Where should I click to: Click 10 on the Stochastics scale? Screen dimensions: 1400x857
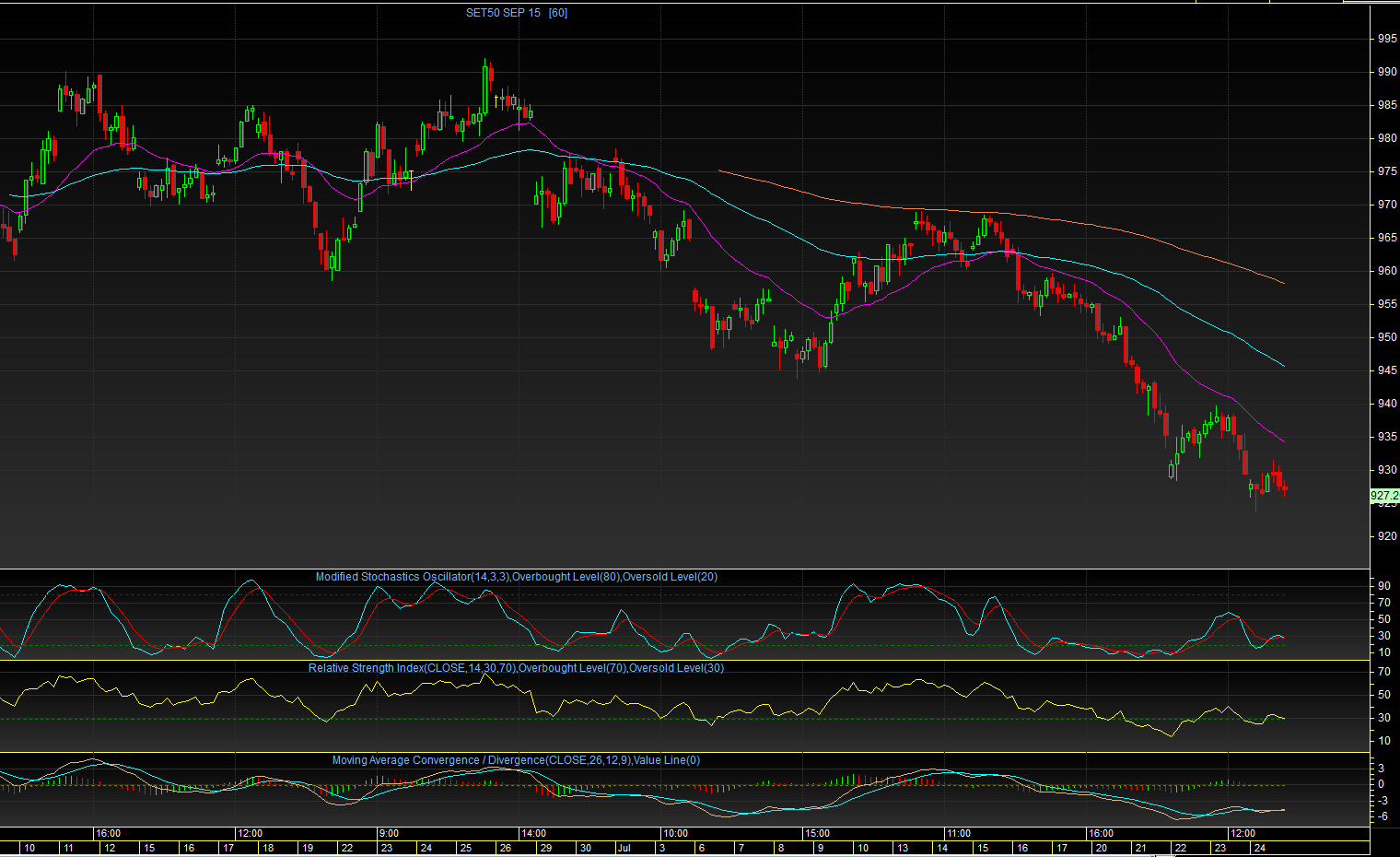click(1384, 652)
